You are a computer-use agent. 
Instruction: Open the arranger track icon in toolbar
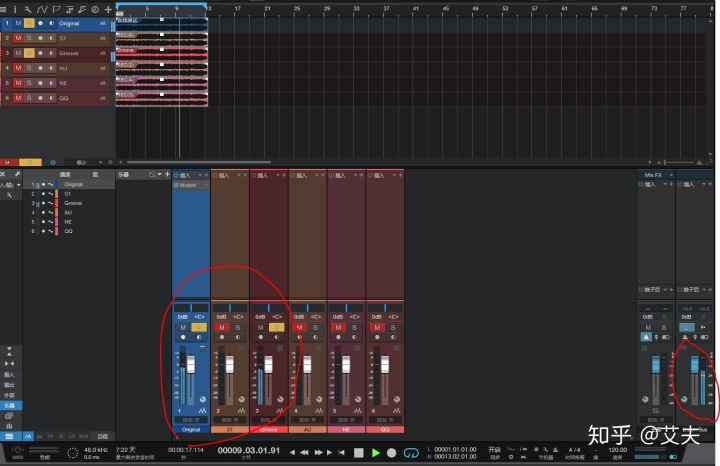tap(70, 9)
